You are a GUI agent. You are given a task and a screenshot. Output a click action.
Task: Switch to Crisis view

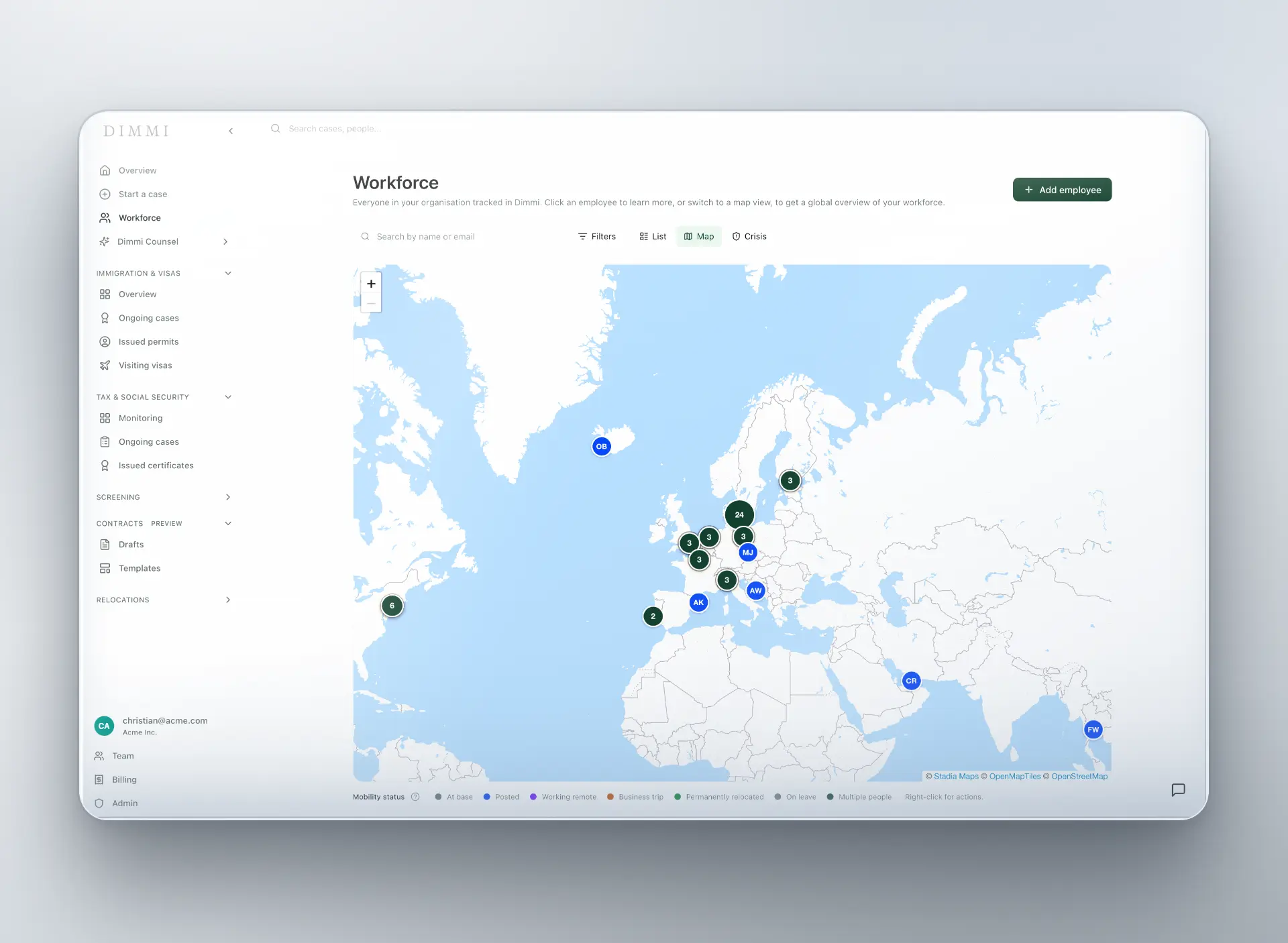click(749, 236)
